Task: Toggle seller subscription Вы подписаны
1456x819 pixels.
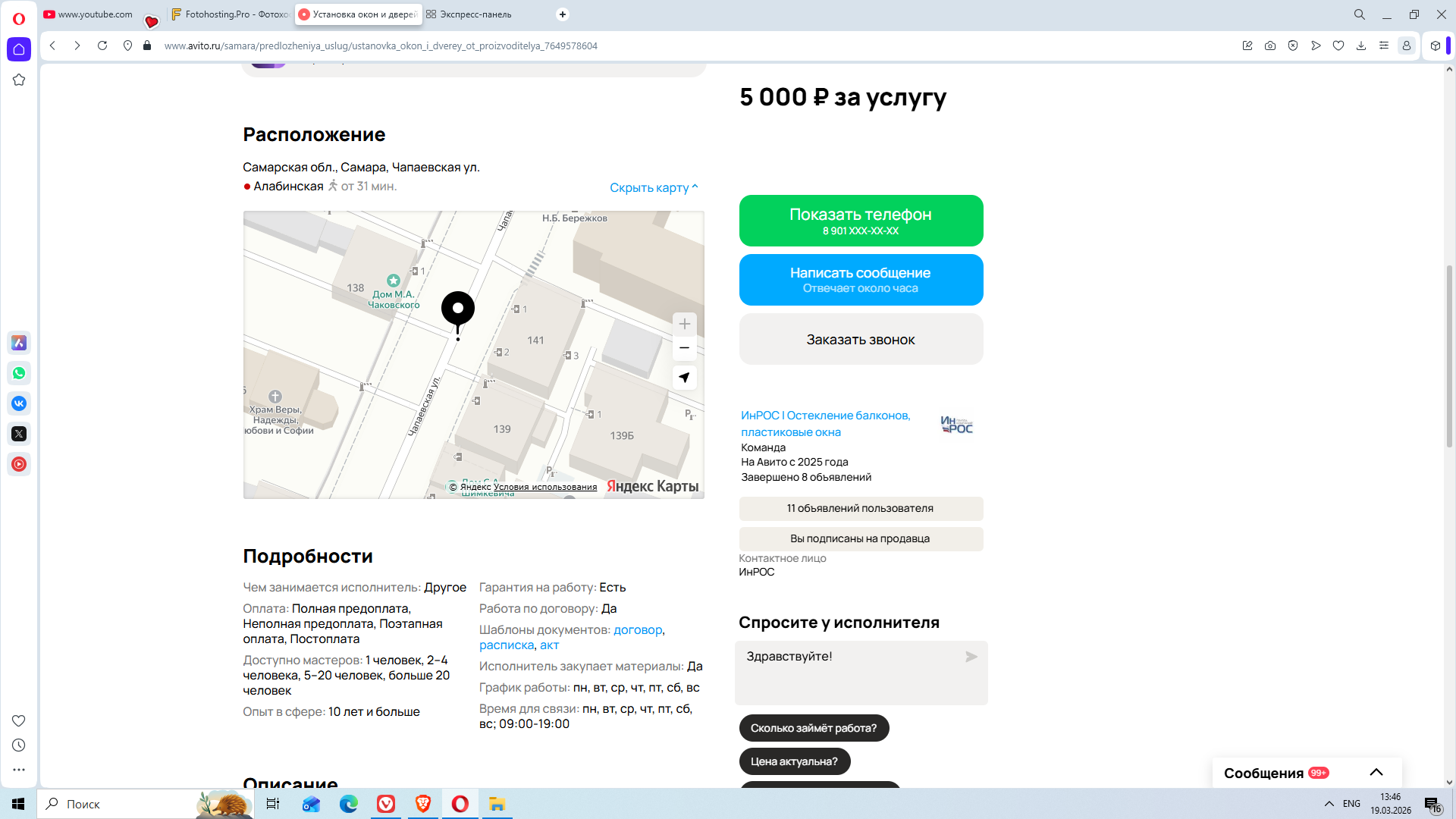Action: [861, 538]
